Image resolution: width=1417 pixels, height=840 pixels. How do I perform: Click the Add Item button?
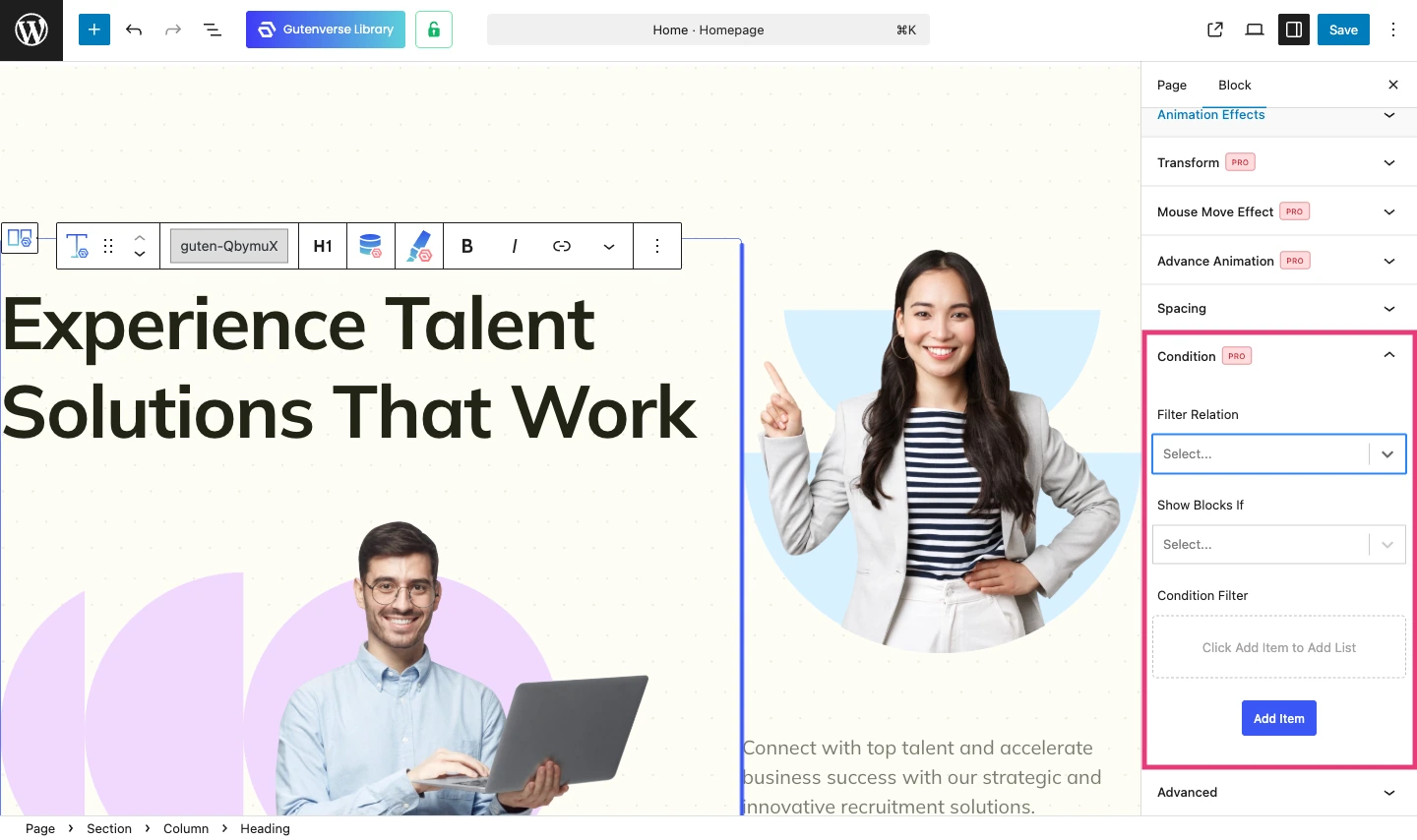(x=1278, y=719)
